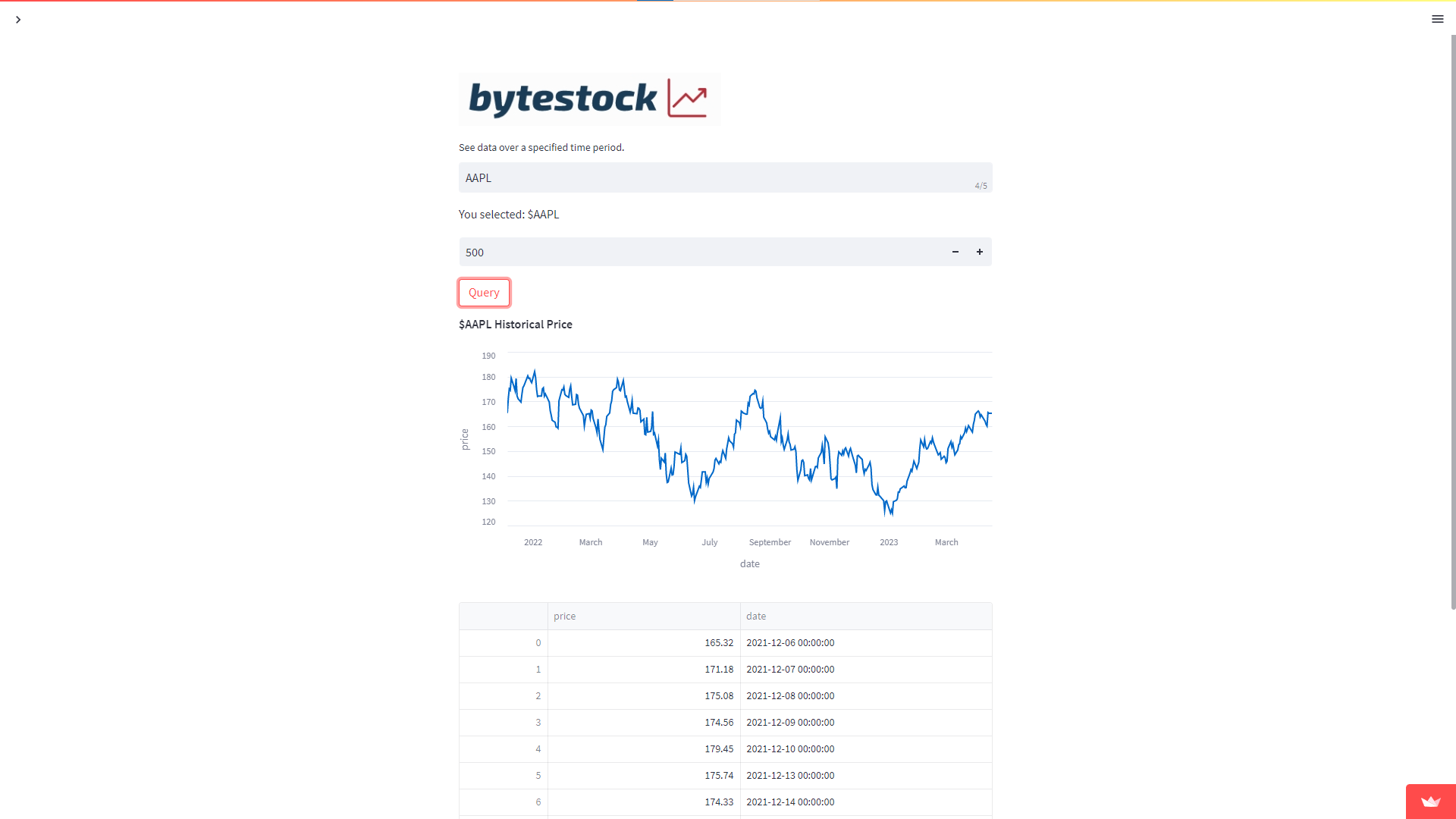Click price cell 171.18

tap(644, 670)
